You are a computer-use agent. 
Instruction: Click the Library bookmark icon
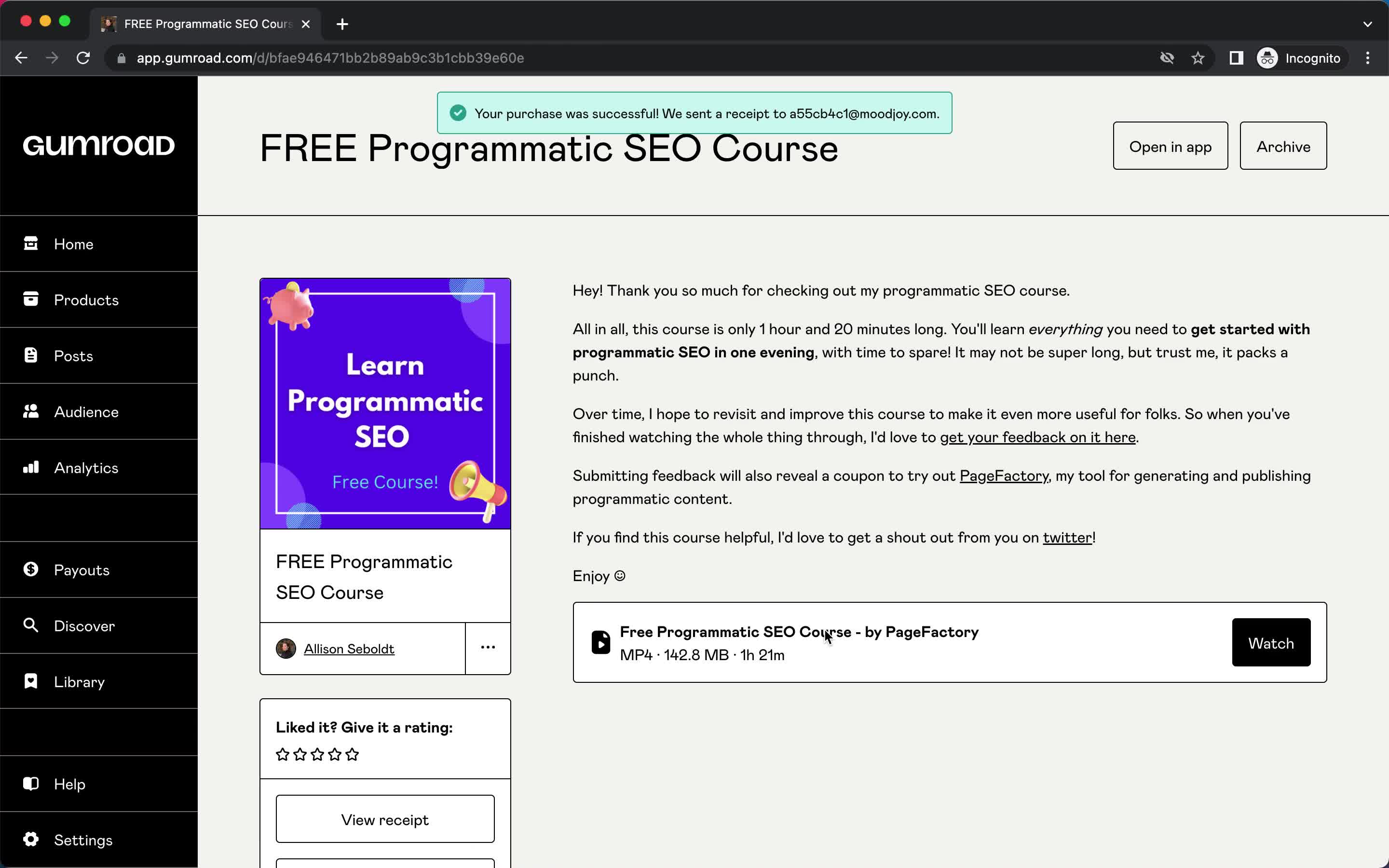pyautogui.click(x=31, y=681)
